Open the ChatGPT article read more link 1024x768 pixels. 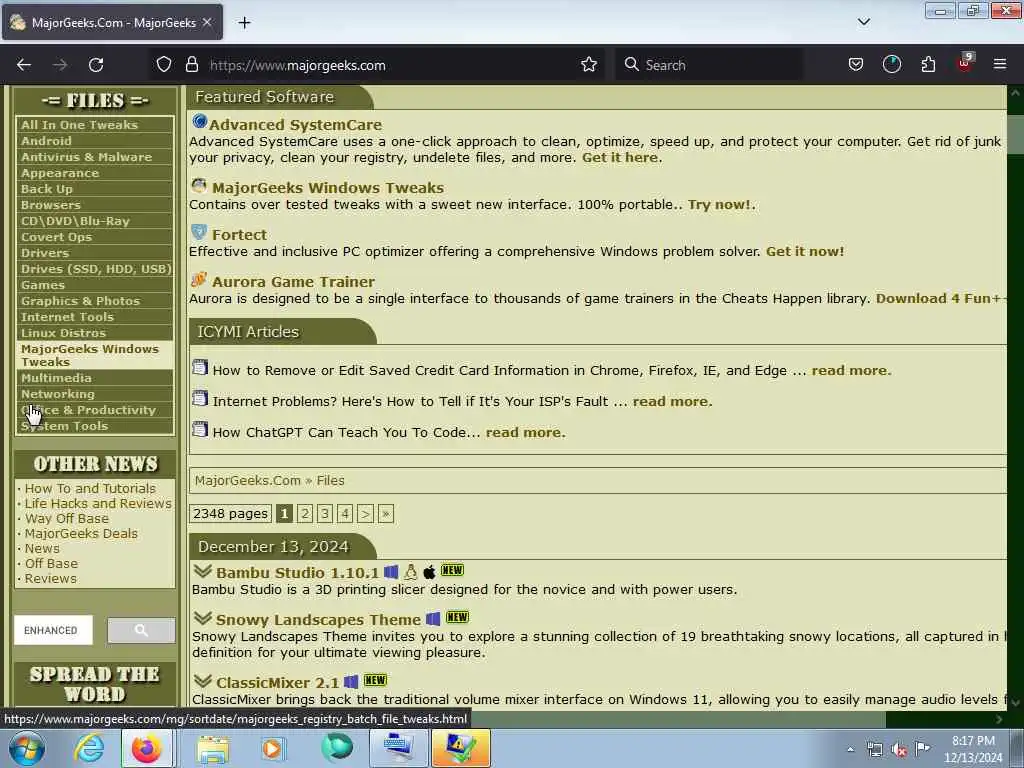click(524, 432)
